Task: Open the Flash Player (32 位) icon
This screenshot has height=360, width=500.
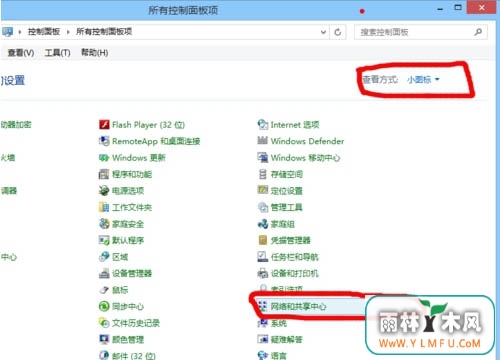Action: pyautogui.click(x=104, y=125)
